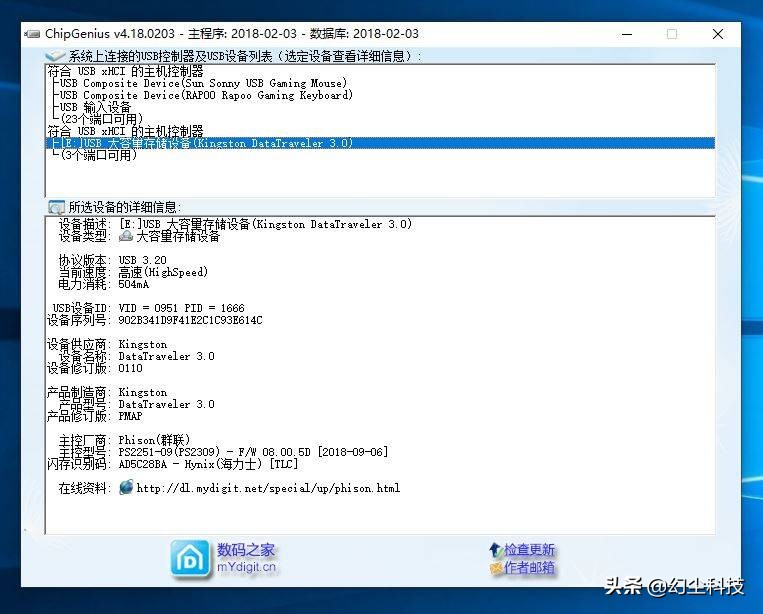Click the 作者邮箱 envelope icon
This screenshot has width=763, height=614.
coord(496,567)
